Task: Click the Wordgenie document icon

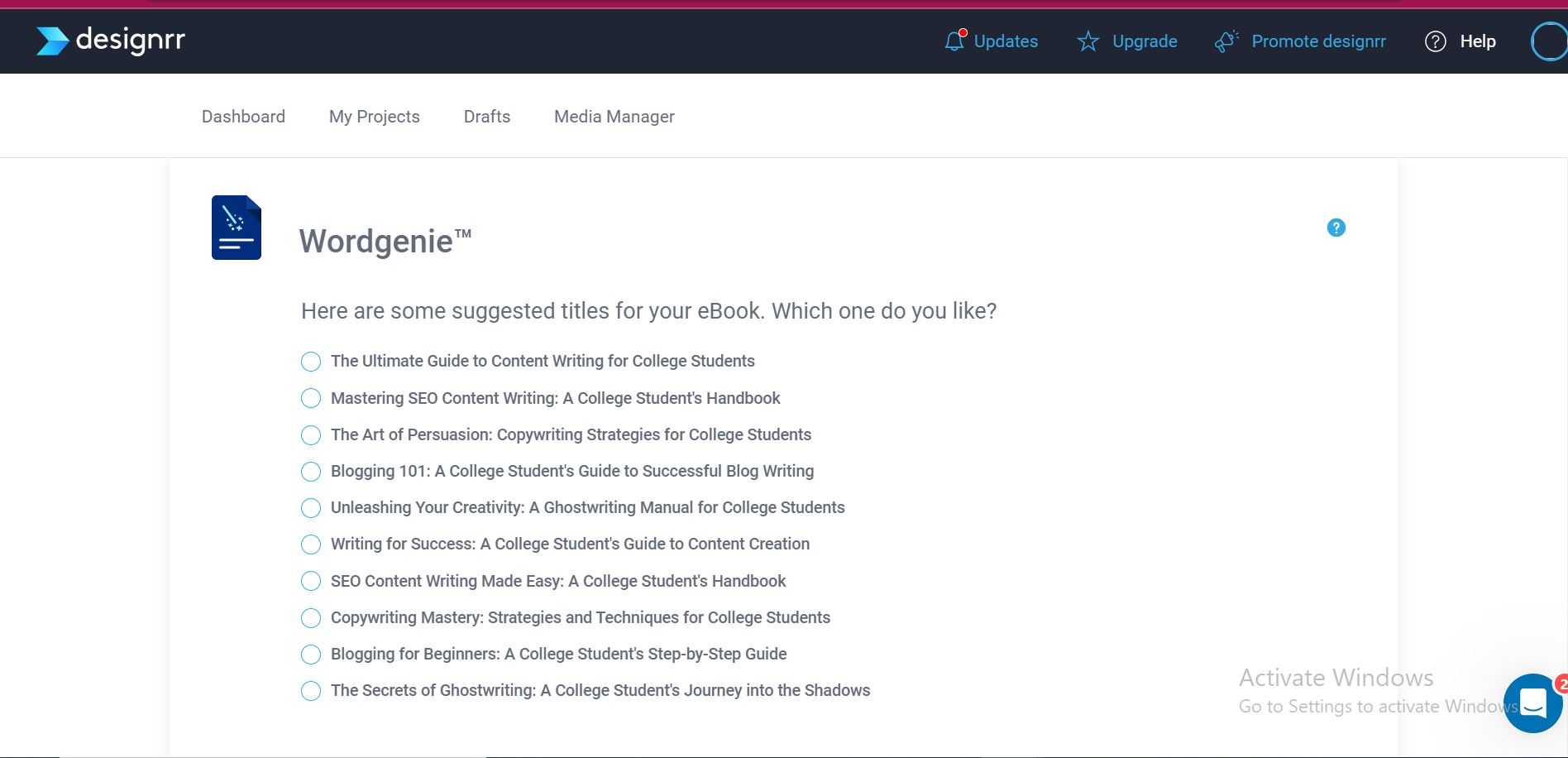Action: tap(236, 227)
